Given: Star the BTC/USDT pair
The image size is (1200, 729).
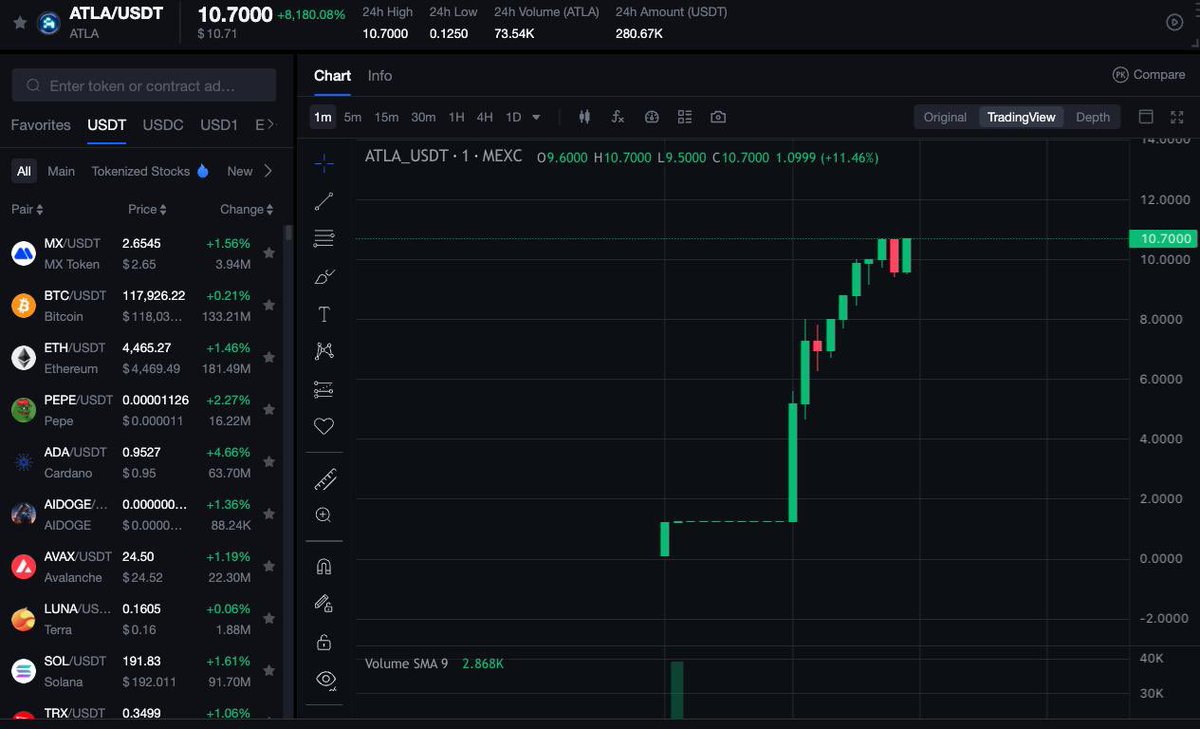Looking at the screenshot, I should (269, 306).
